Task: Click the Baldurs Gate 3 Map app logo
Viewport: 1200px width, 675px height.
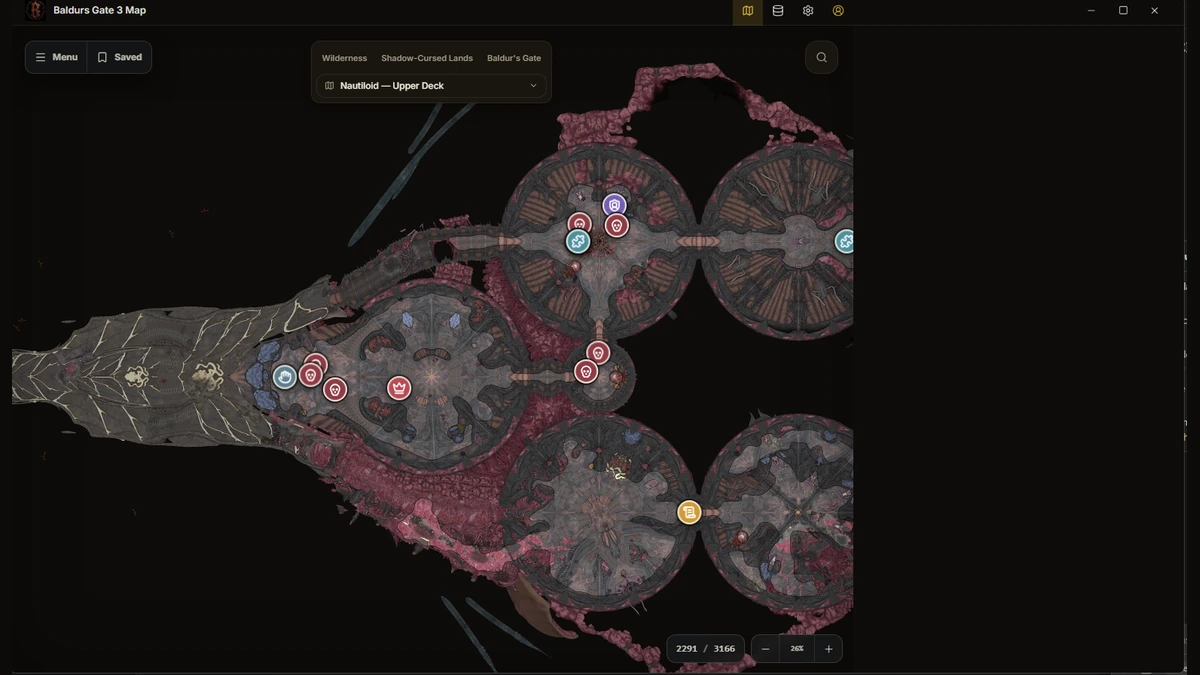Action: (36, 11)
